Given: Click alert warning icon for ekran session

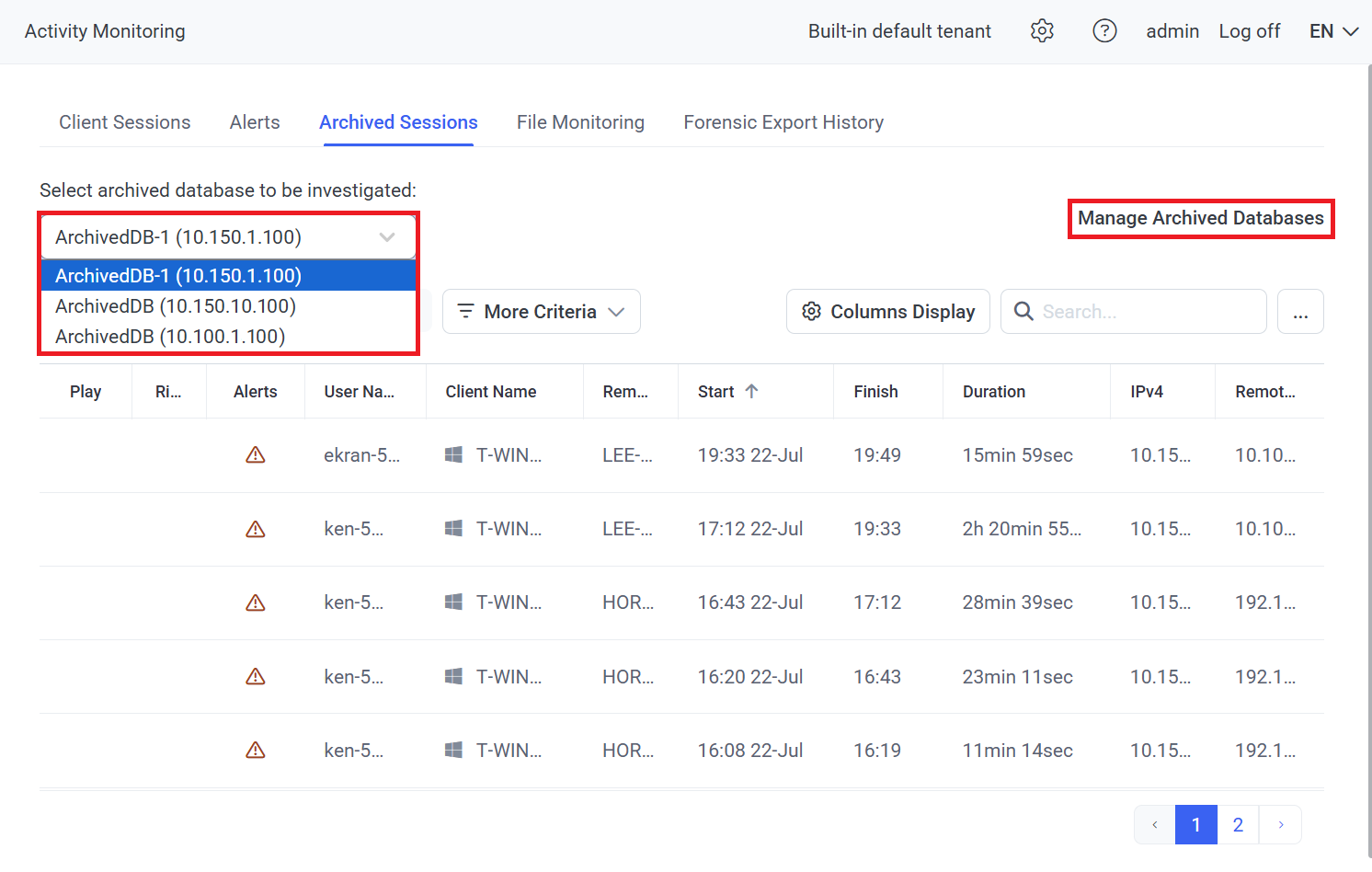Looking at the screenshot, I should click(x=256, y=455).
